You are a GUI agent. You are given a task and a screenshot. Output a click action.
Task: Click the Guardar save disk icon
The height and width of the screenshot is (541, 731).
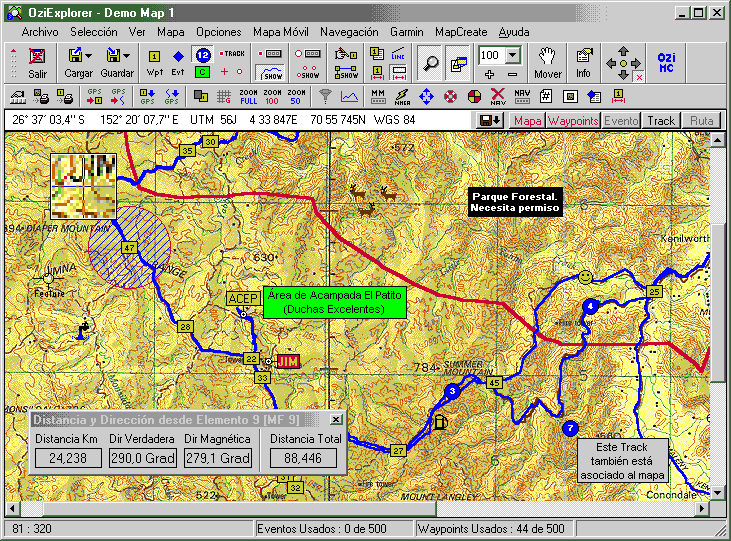tap(113, 55)
